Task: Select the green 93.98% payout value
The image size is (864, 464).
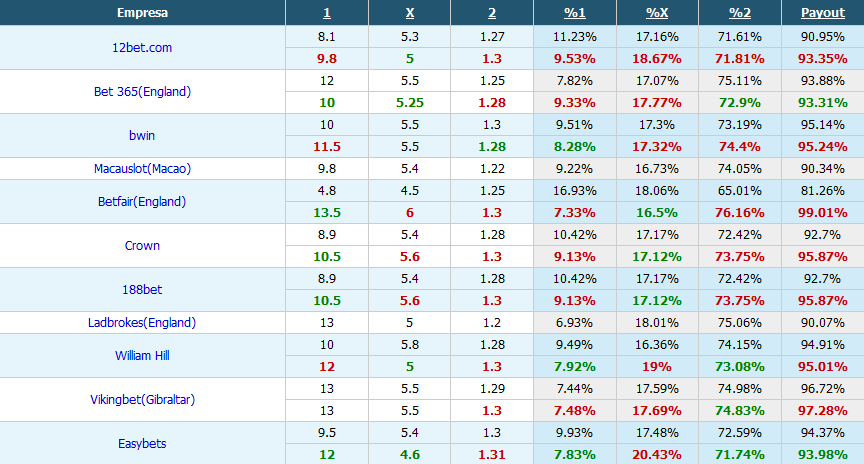Action: click(823, 455)
